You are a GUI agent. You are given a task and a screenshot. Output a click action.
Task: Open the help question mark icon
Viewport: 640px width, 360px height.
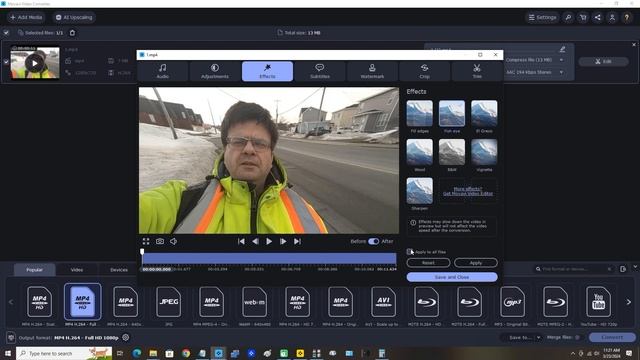[627, 18]
